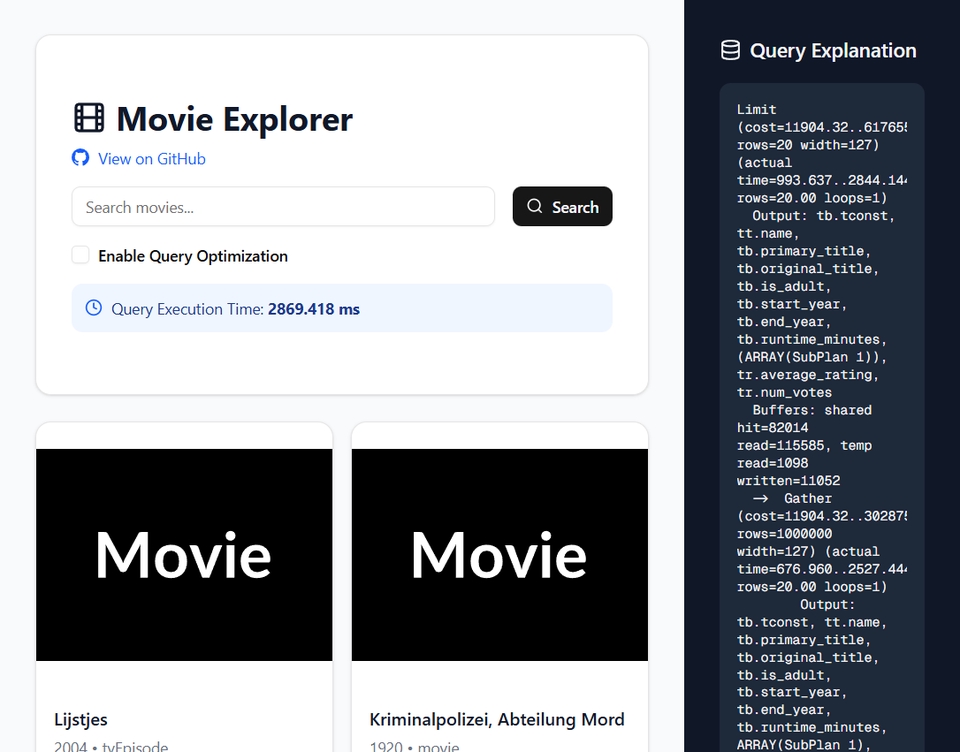This screenshot has width=960, height=752.
Task: Click the black Search button
Action: (562, 206)
